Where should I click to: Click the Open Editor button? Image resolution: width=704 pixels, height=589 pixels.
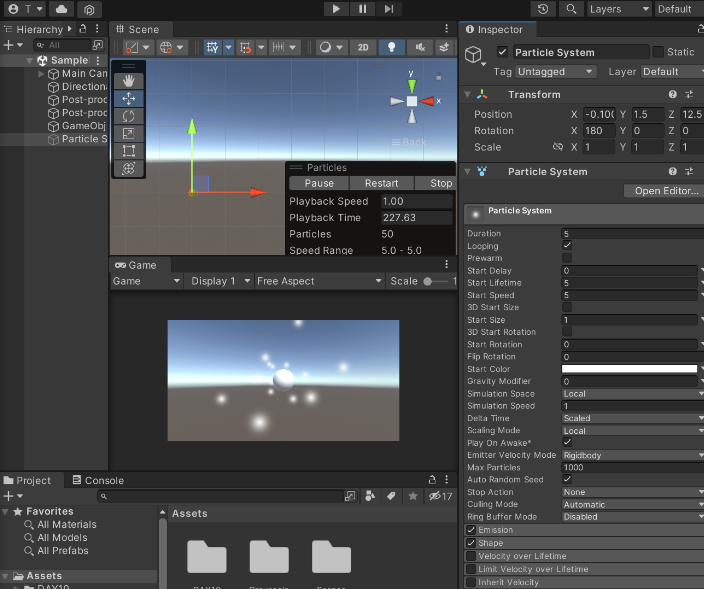pyautogui.click(x=664, y=191)
